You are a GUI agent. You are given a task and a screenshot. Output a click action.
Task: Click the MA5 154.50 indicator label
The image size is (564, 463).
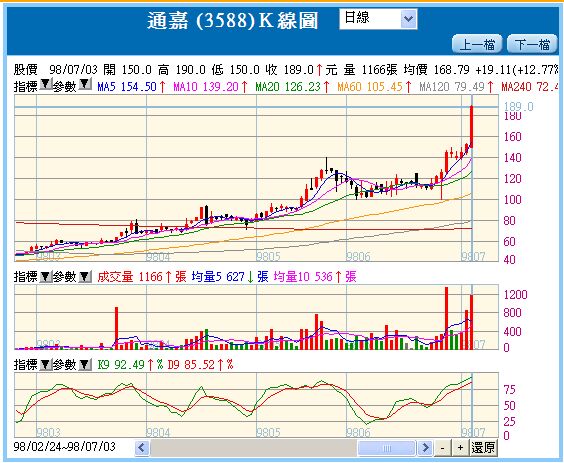(131, 87)
